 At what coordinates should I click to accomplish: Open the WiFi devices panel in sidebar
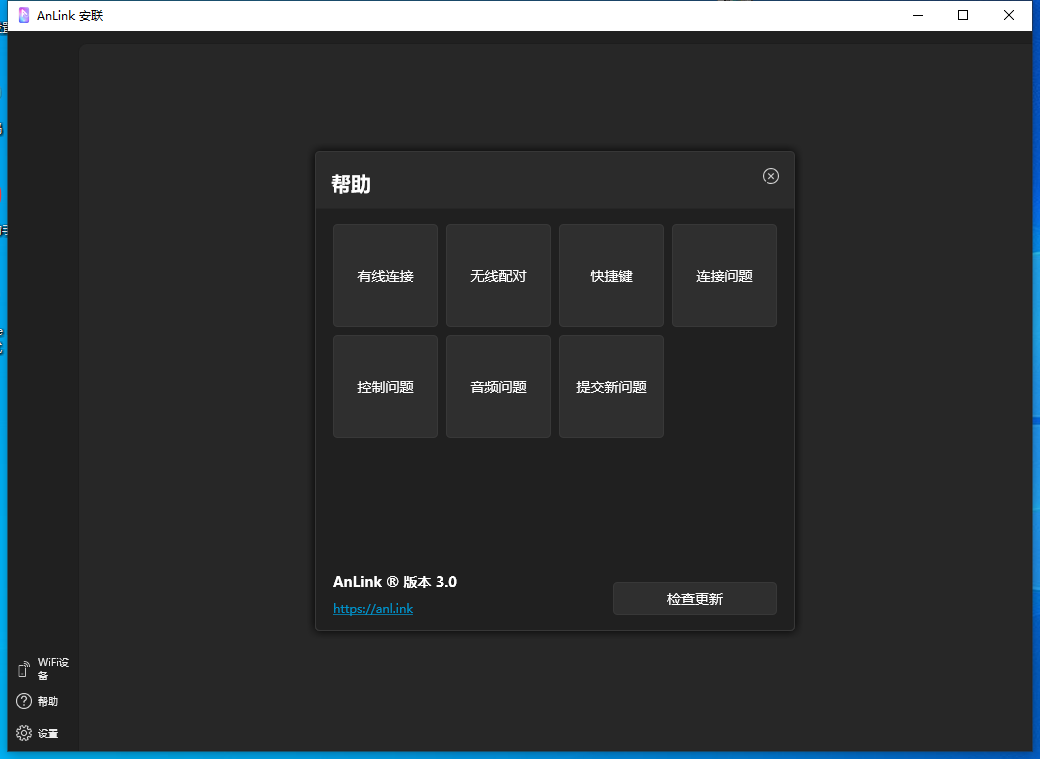coord(44,668)
